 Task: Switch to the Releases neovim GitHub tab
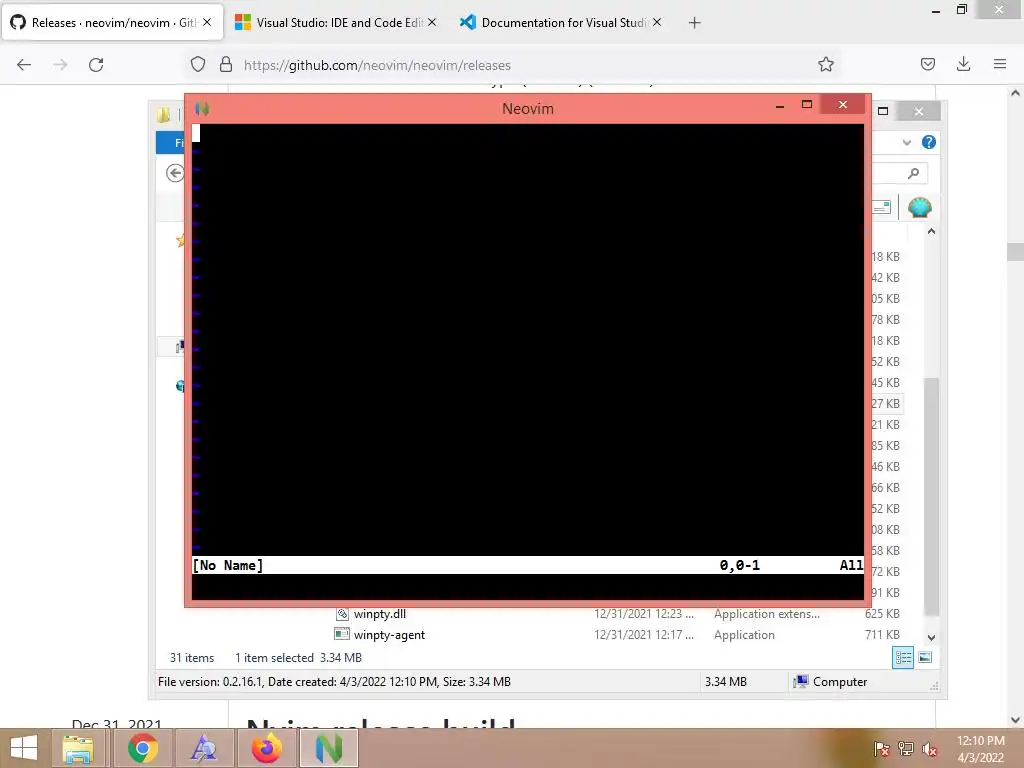coord(111,22)
